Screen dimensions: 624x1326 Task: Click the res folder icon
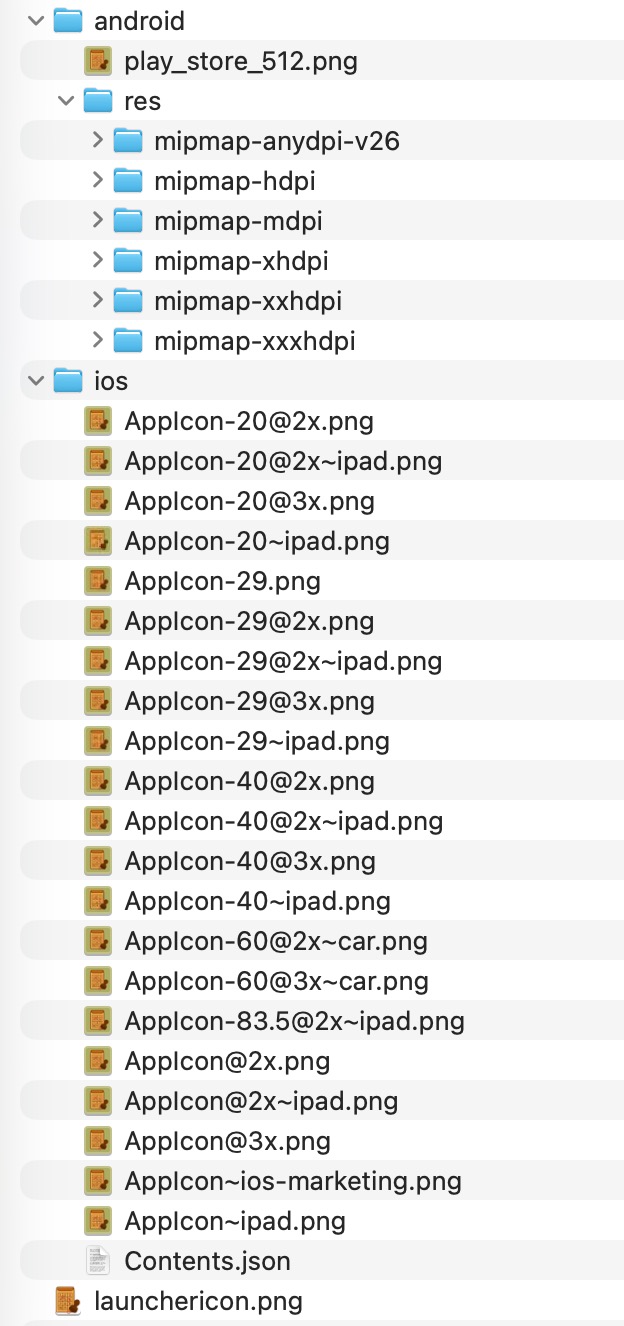[x=98, y=101]
